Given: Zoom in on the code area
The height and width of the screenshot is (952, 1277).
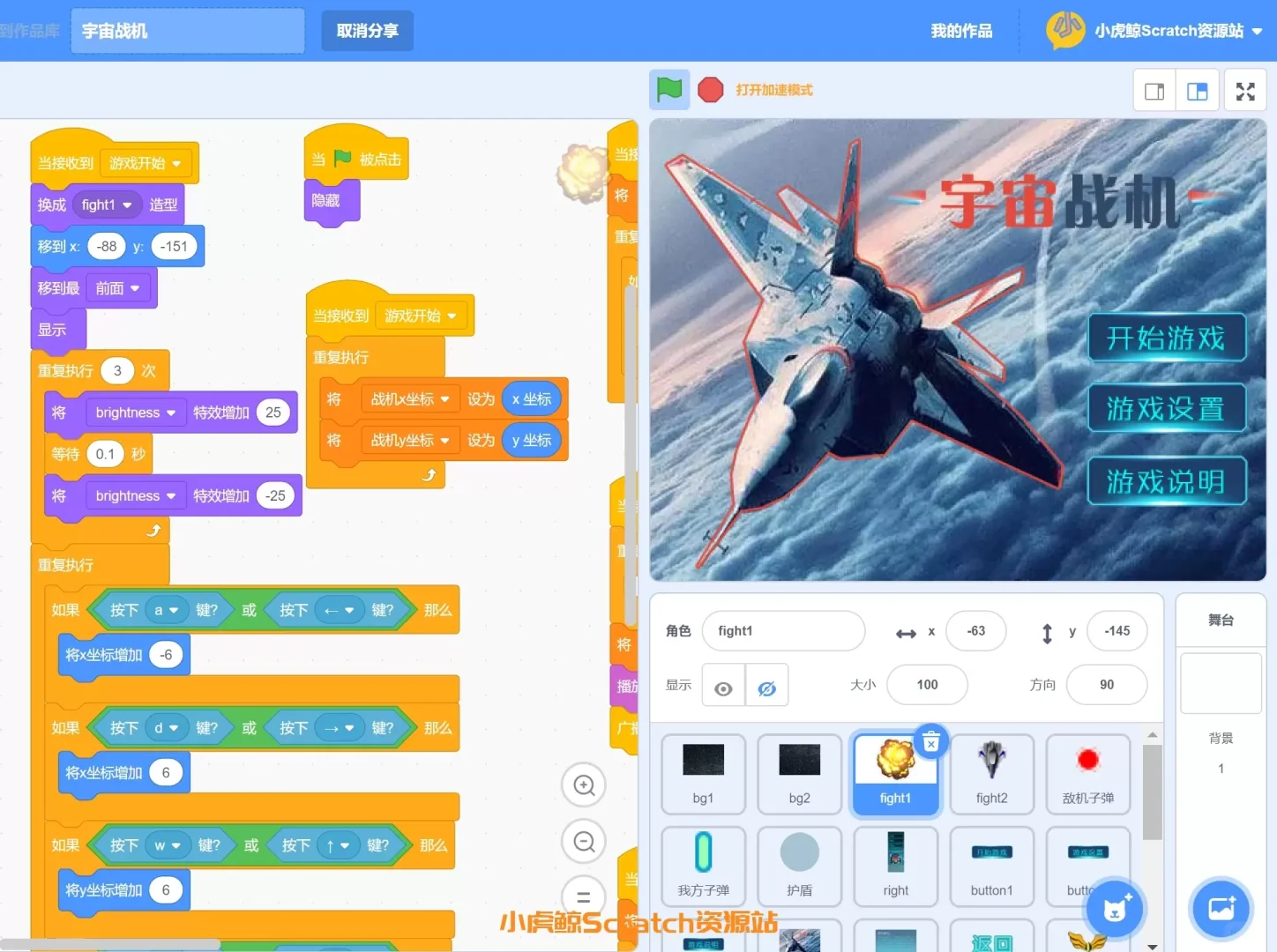Looking at the screenshot, I should coord(583,785).
